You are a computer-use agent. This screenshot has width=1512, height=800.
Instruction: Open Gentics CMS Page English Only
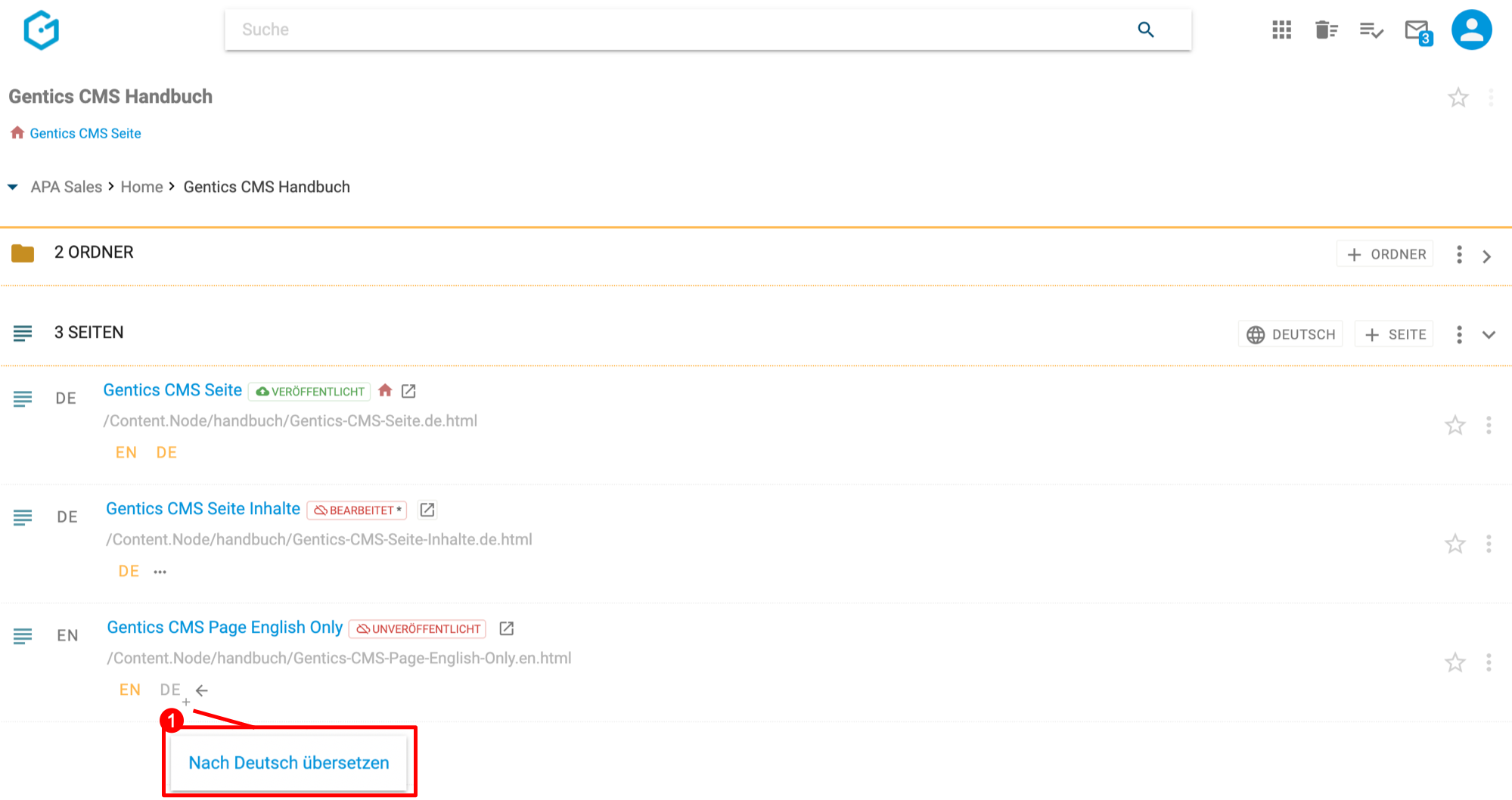tap(225, 628)
